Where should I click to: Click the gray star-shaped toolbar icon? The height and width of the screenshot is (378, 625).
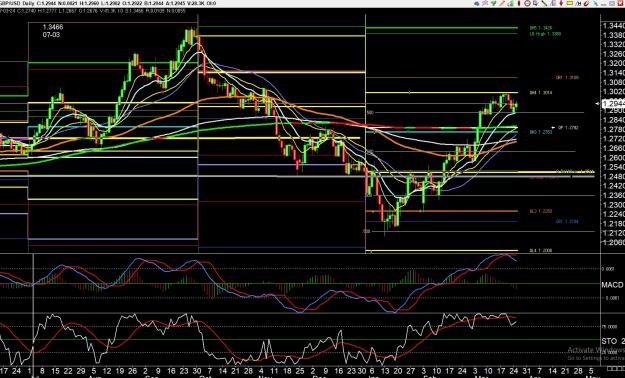[485, 3]
